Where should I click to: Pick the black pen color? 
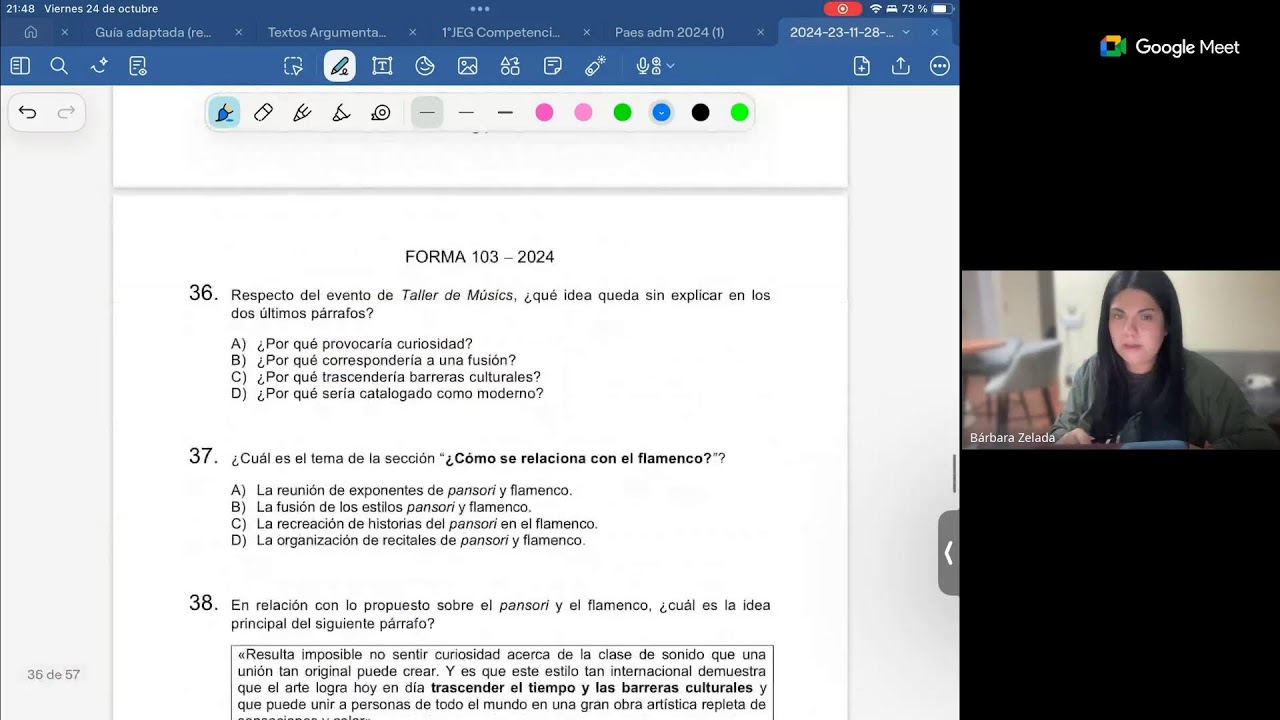click(700, 113)
